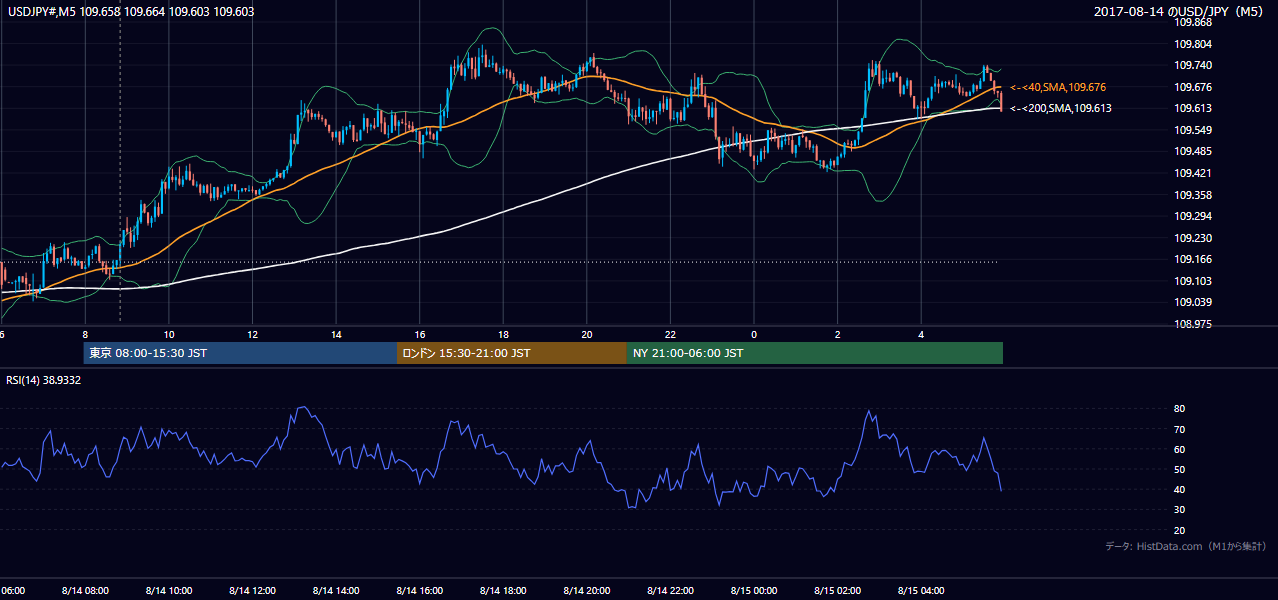Click bottom time label 8/14 18:00

[x=503, y=591]
